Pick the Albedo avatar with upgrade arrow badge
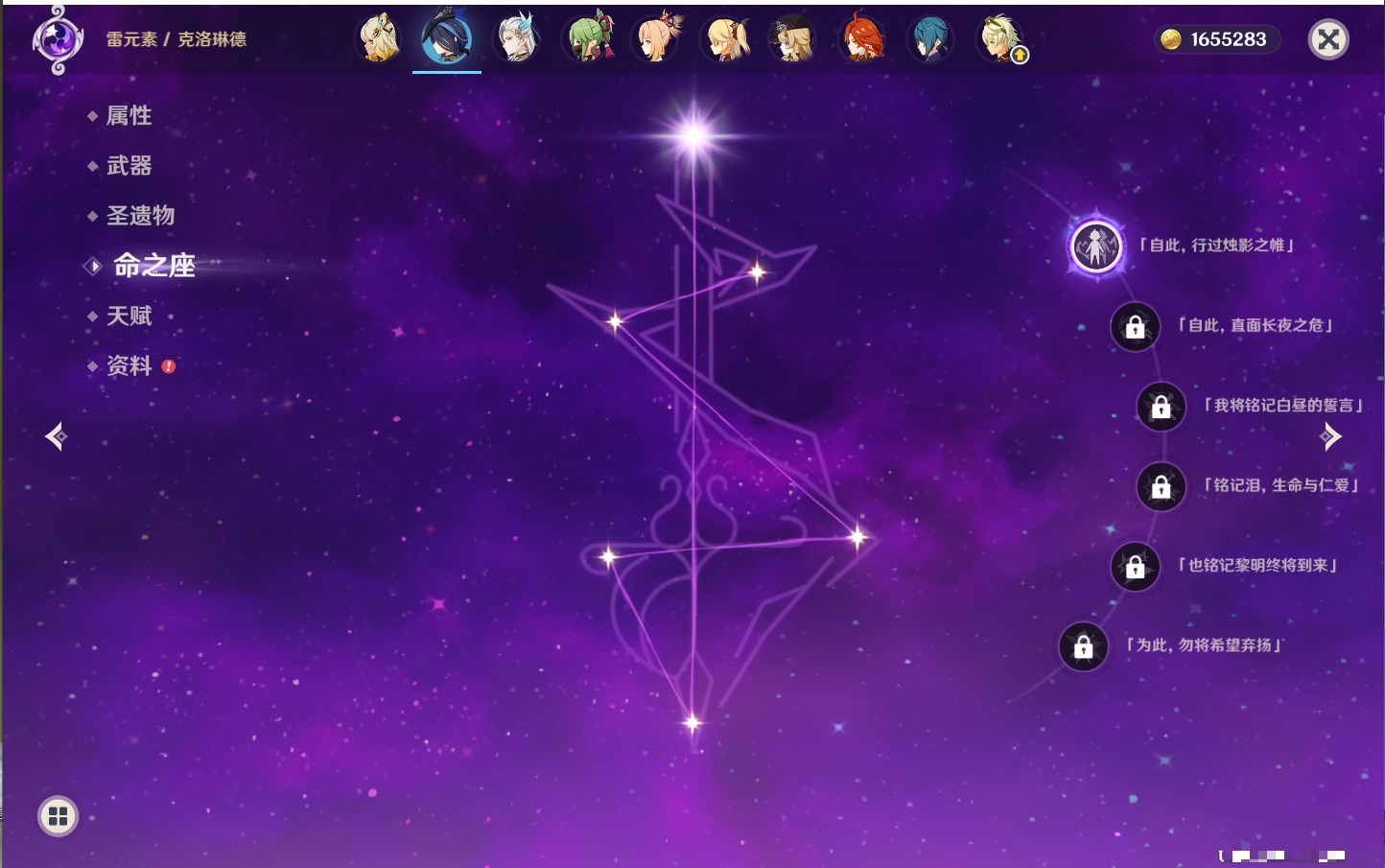1385x868 pixels. tap(1000, 39)
